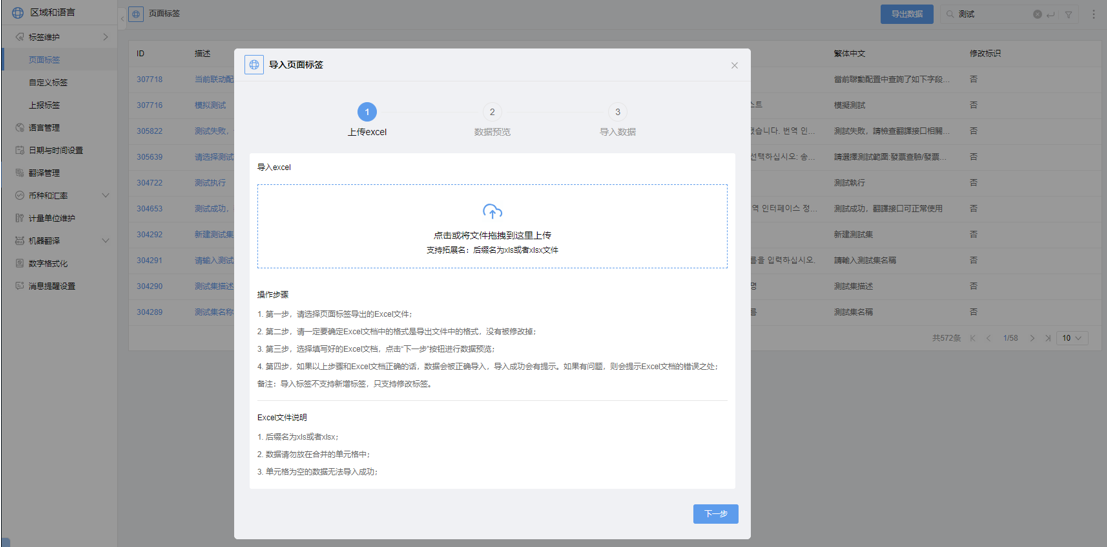Go to previous page arrow
Image resolution: width=1107 pixels, height=548 pixels.
click(x=988, y=338)
